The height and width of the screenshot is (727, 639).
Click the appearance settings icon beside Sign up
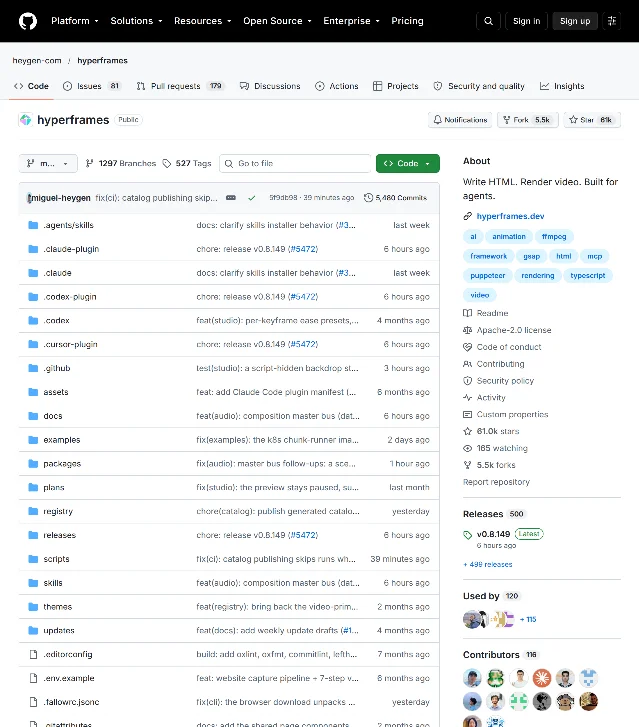(612, 21)
